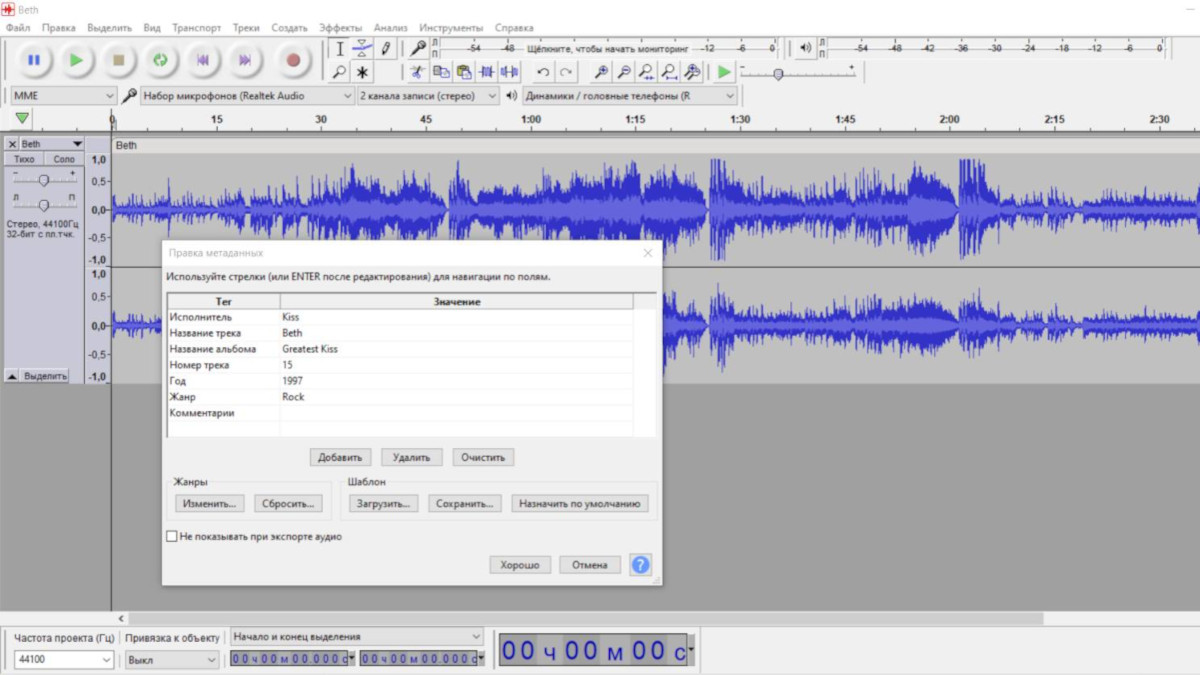
Task: Click the 'Хорошо' button in dialog
Action: click(x=520, y=565)
